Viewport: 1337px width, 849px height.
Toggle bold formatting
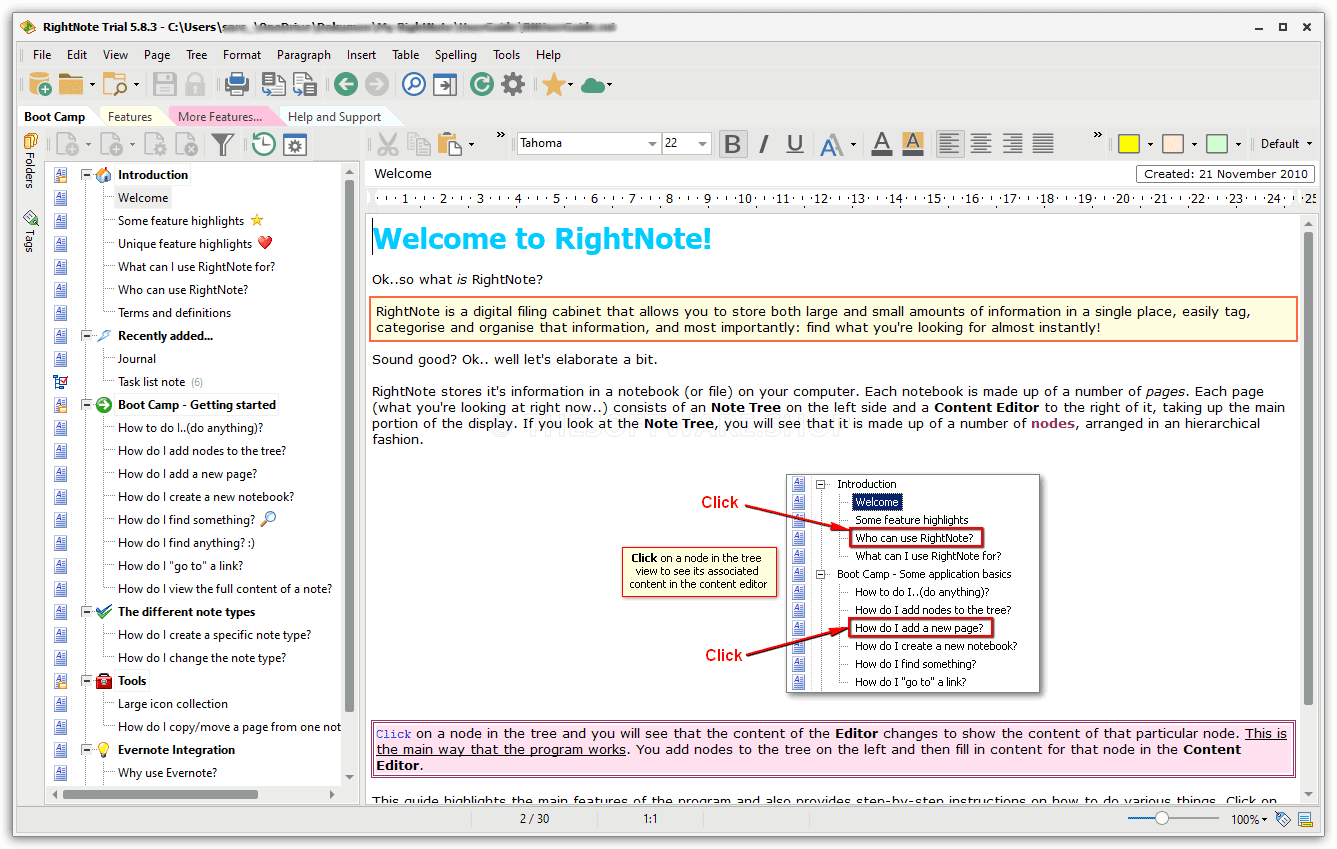coord(733,144)
